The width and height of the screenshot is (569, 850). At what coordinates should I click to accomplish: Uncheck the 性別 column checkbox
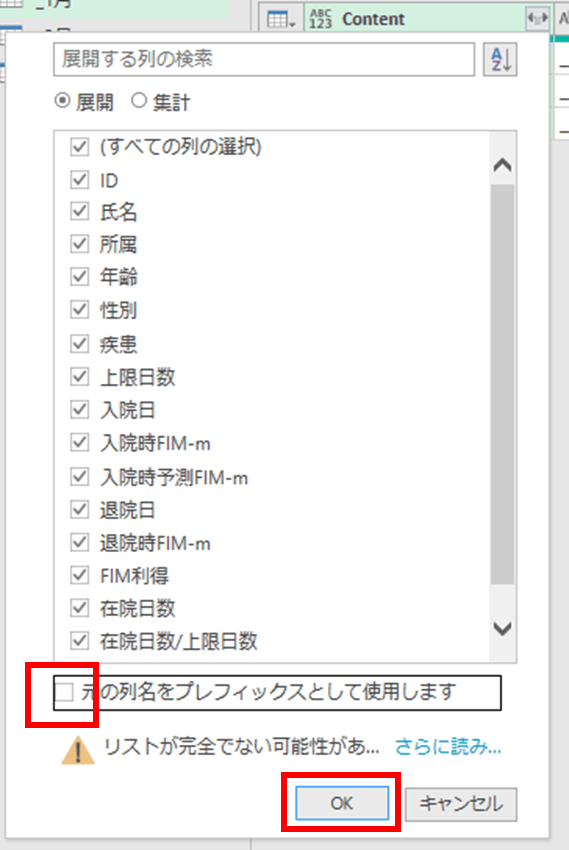pos(80,310)
